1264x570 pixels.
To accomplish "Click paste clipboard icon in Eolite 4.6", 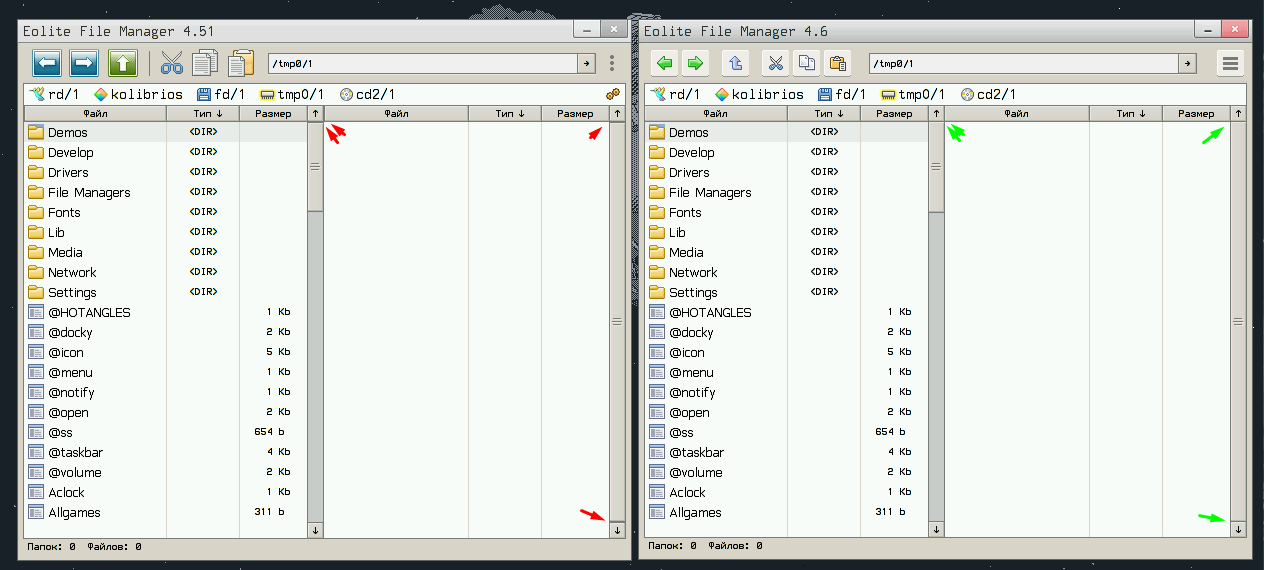I will [x=837, y=64].
